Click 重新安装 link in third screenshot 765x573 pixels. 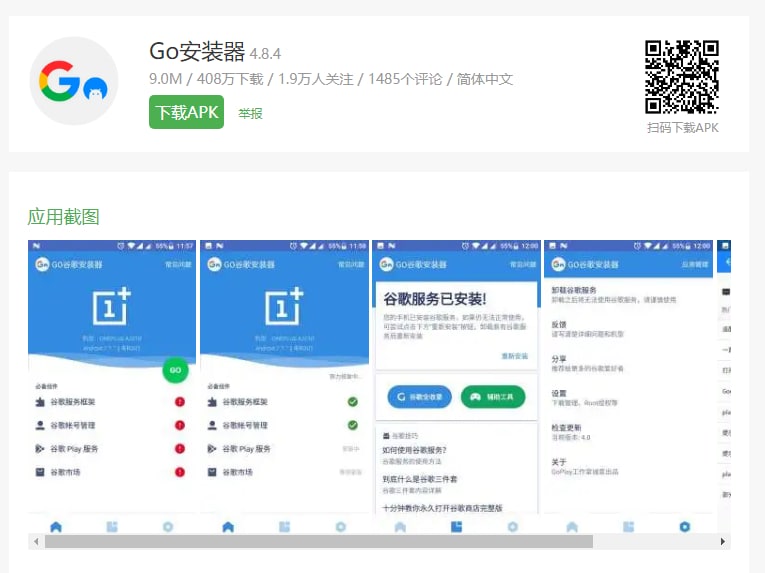(x=515, y=356)
